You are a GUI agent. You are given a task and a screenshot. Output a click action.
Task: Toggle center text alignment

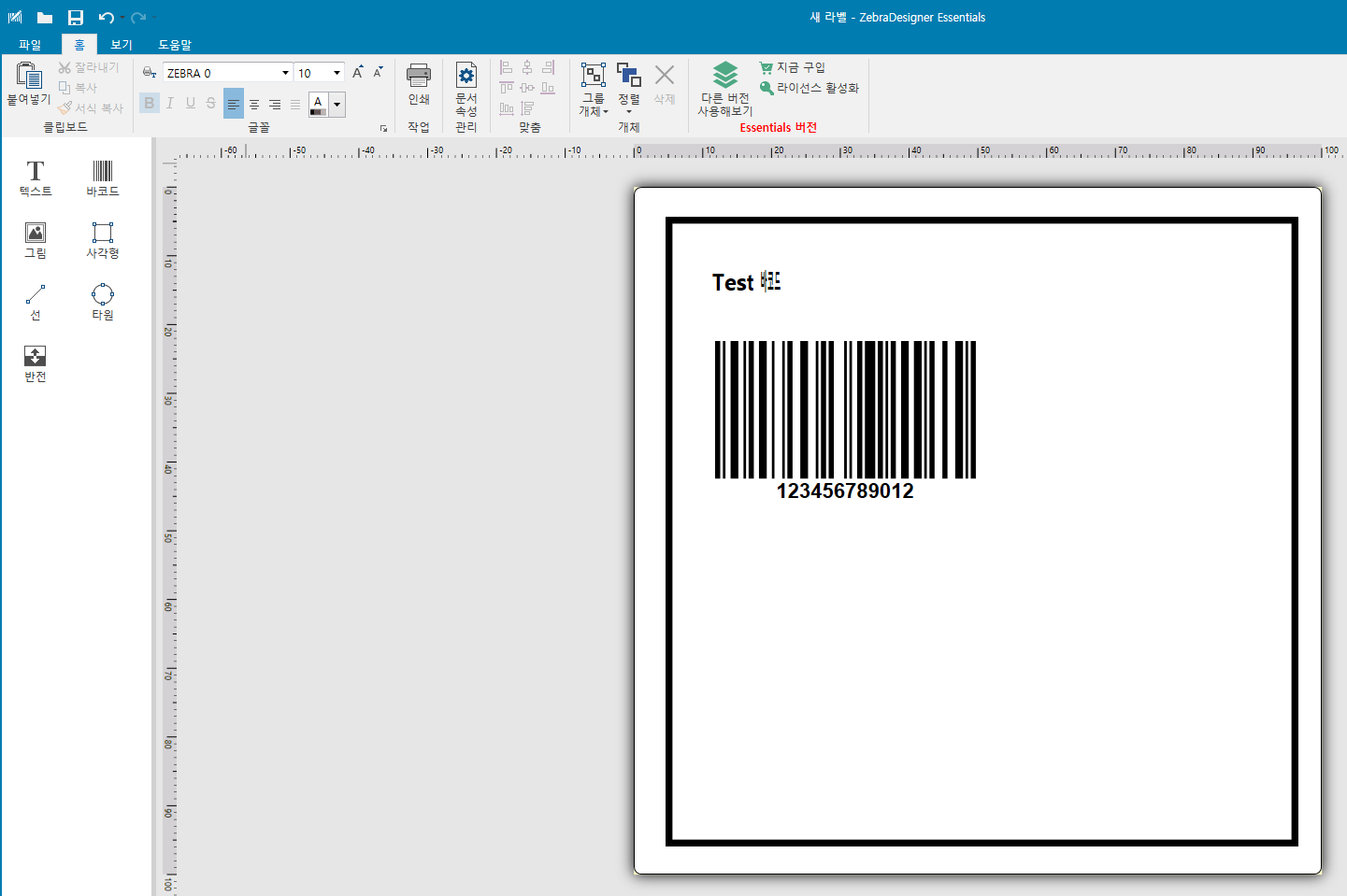pyautogui.click(x=254, y=105)
